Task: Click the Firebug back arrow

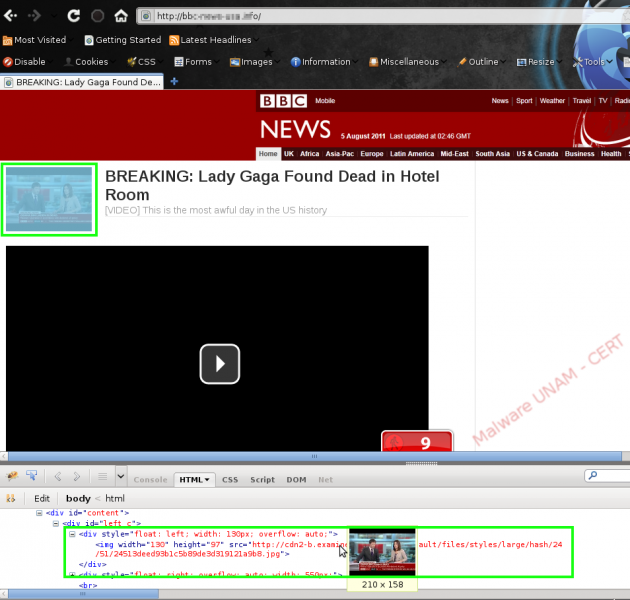Action: coord(57,477)
